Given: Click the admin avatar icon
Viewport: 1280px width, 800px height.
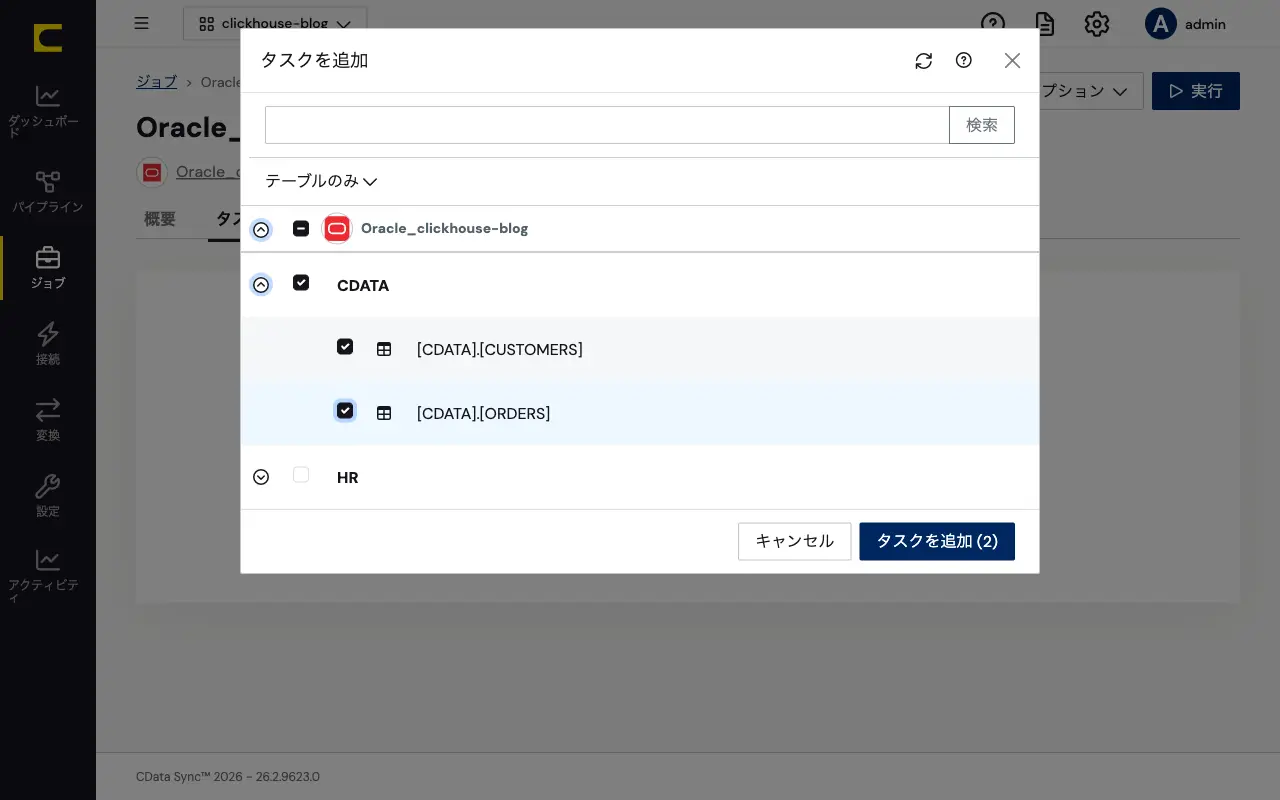Looking at the screenshot, I should [x=1160, y=24].
